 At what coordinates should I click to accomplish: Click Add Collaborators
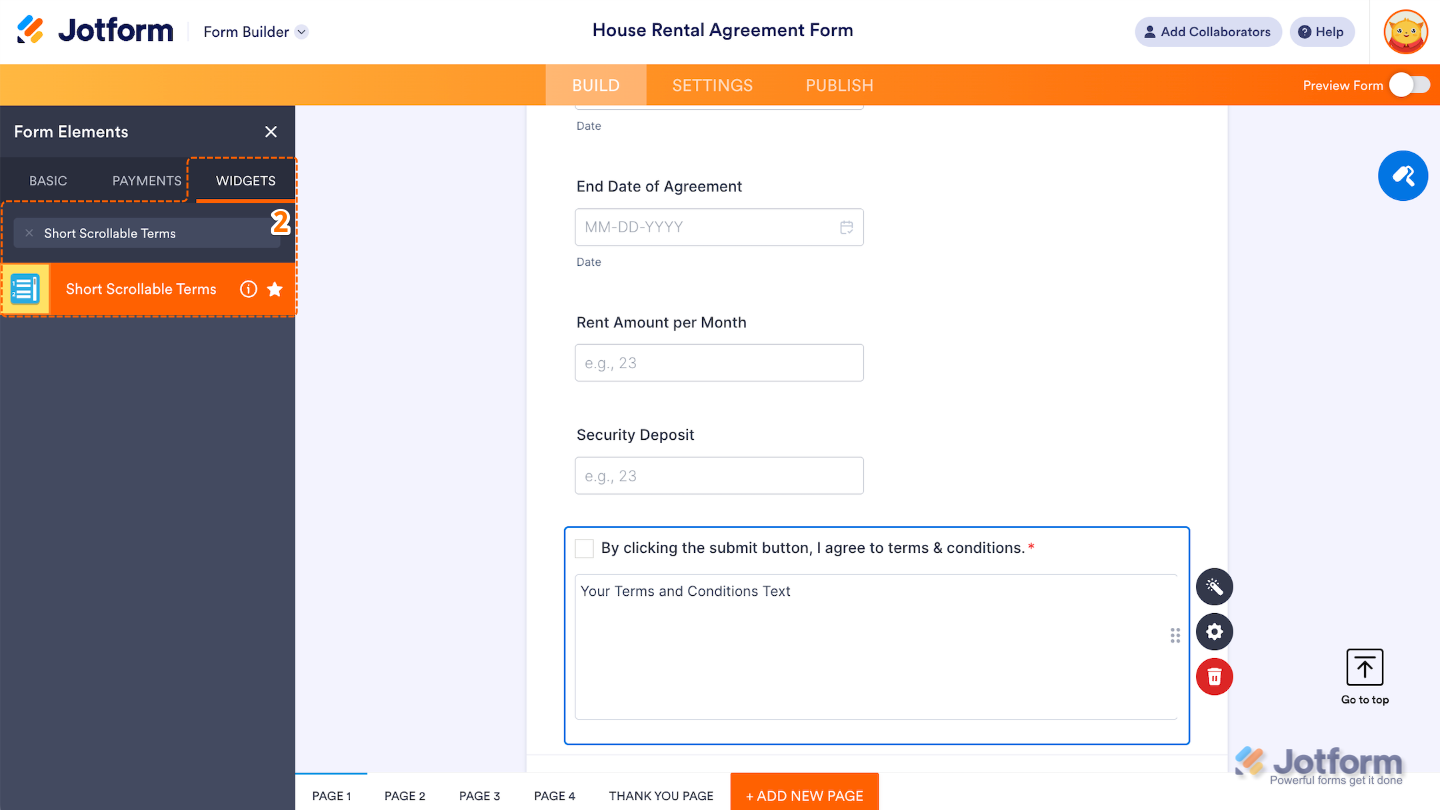[x=1208, y=31]
